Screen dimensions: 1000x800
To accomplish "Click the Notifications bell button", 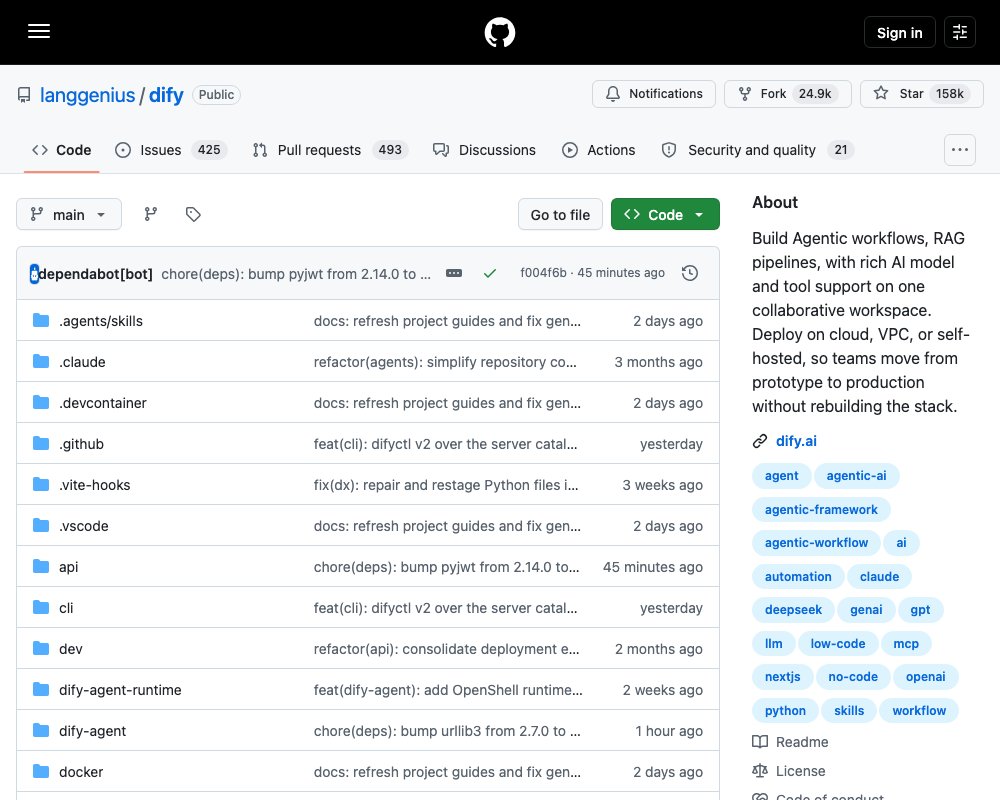I will [654, 94].
